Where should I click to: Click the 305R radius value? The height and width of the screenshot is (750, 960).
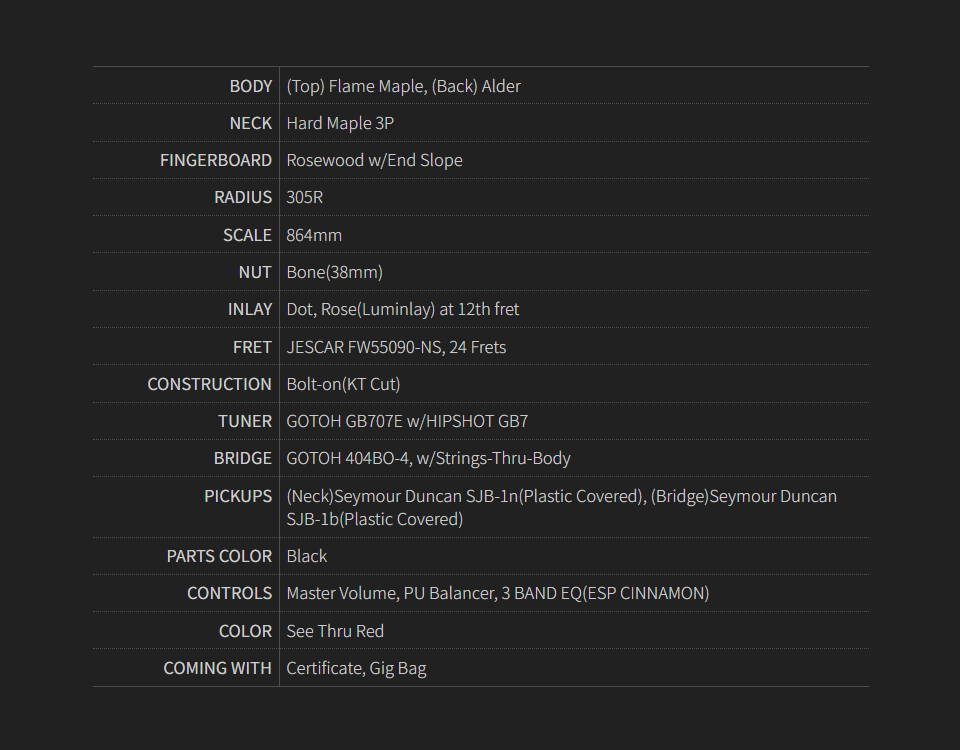click(x=304, y=197)
